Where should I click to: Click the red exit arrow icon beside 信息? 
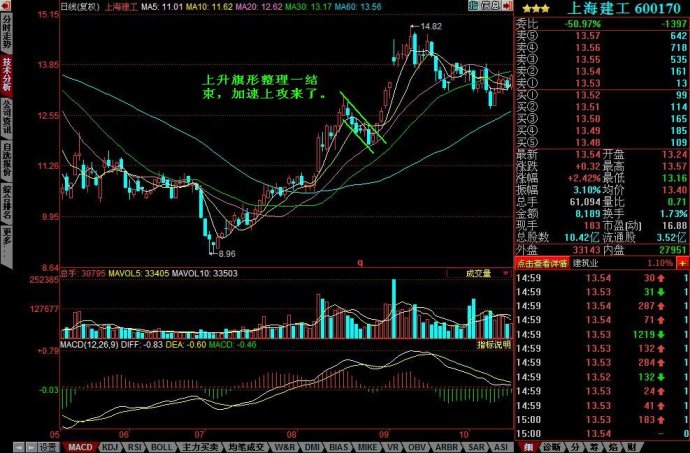507,6
